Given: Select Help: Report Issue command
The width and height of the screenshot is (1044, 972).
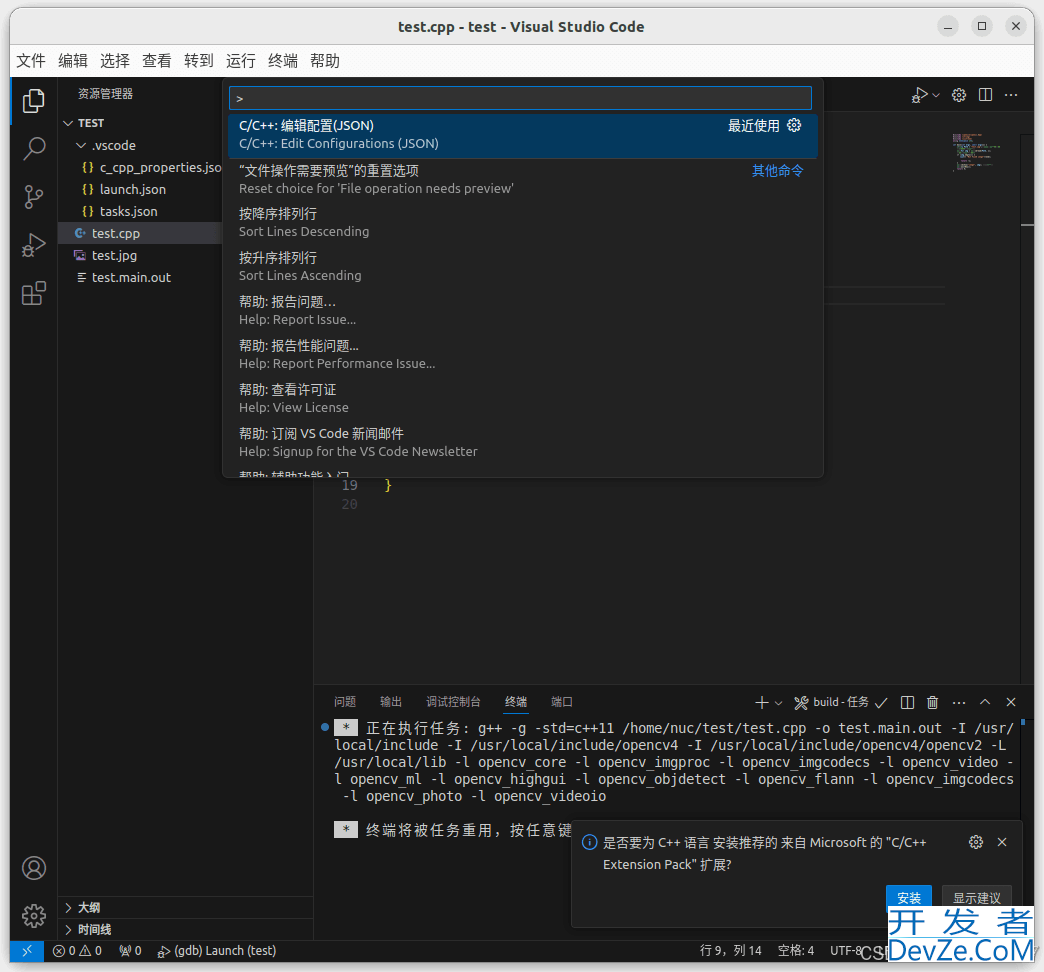Looking at the screenshot, I should pyautogui.click(x=523, y=310).
